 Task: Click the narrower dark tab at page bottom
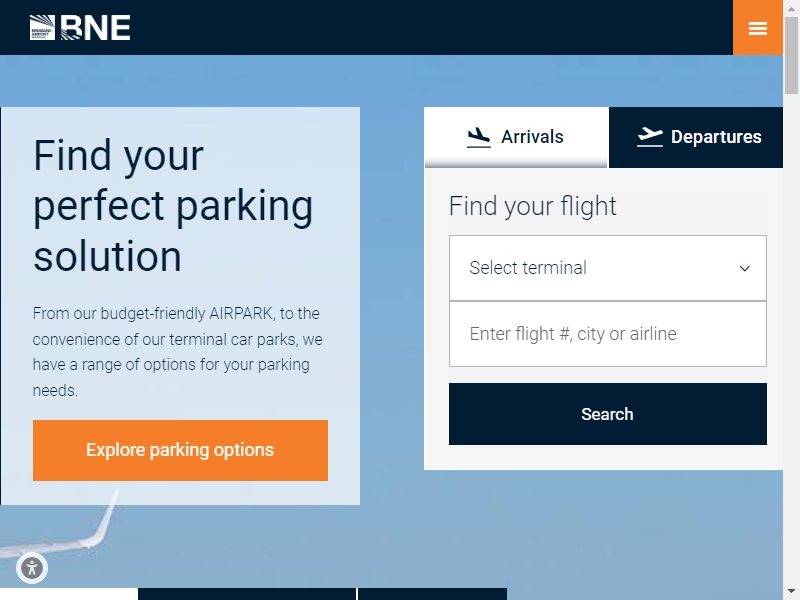pos(433,594)
